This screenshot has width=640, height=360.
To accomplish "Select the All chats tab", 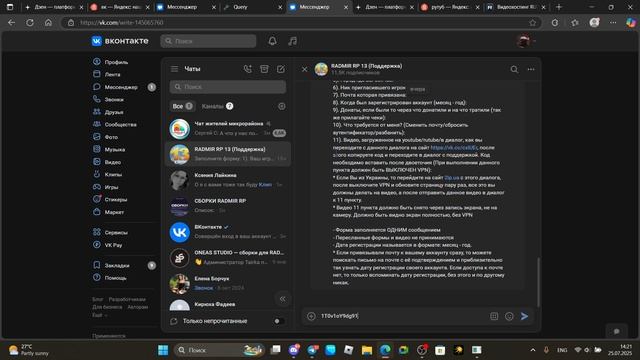I will click(x=182, y=106).
